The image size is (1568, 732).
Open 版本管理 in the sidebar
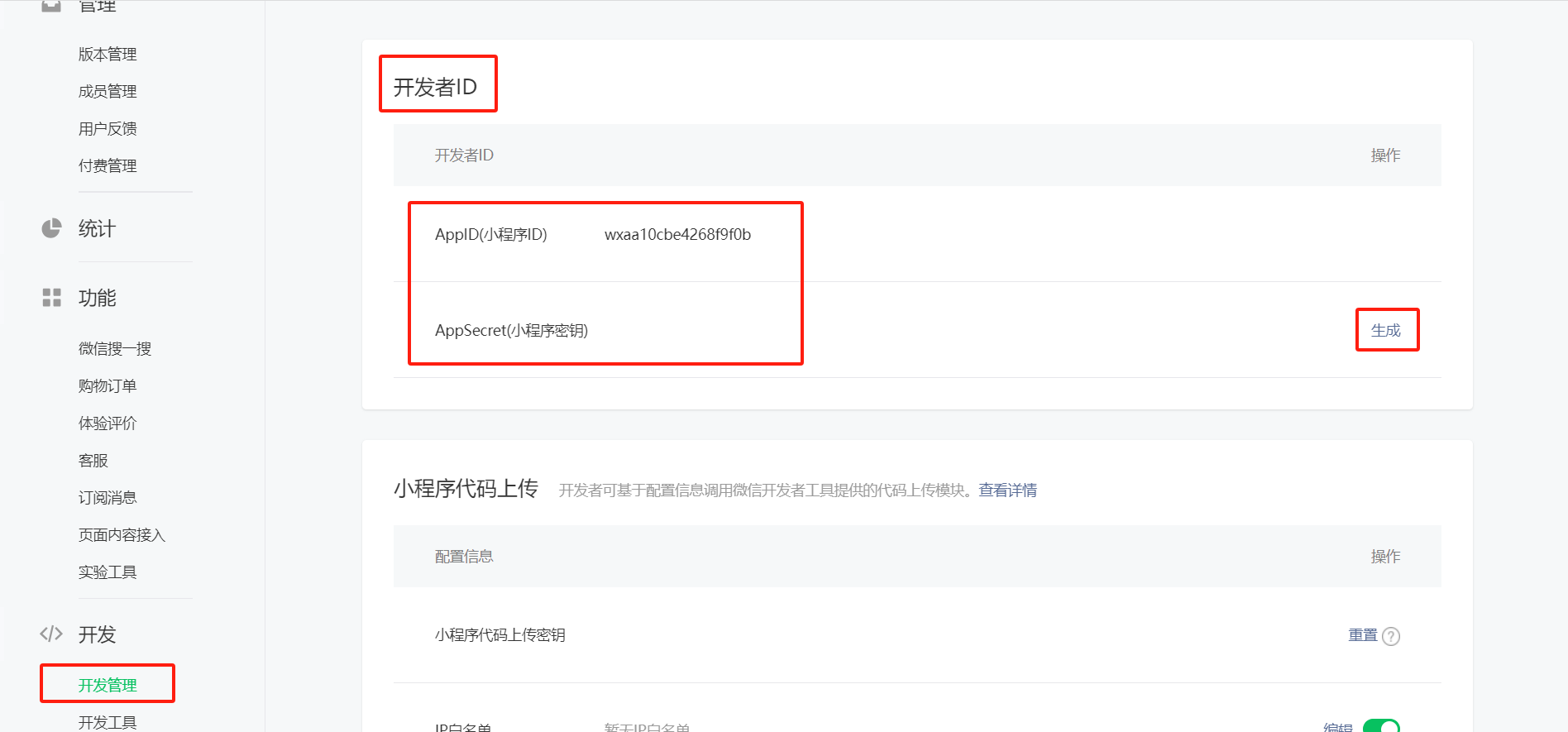coord(108,55)
